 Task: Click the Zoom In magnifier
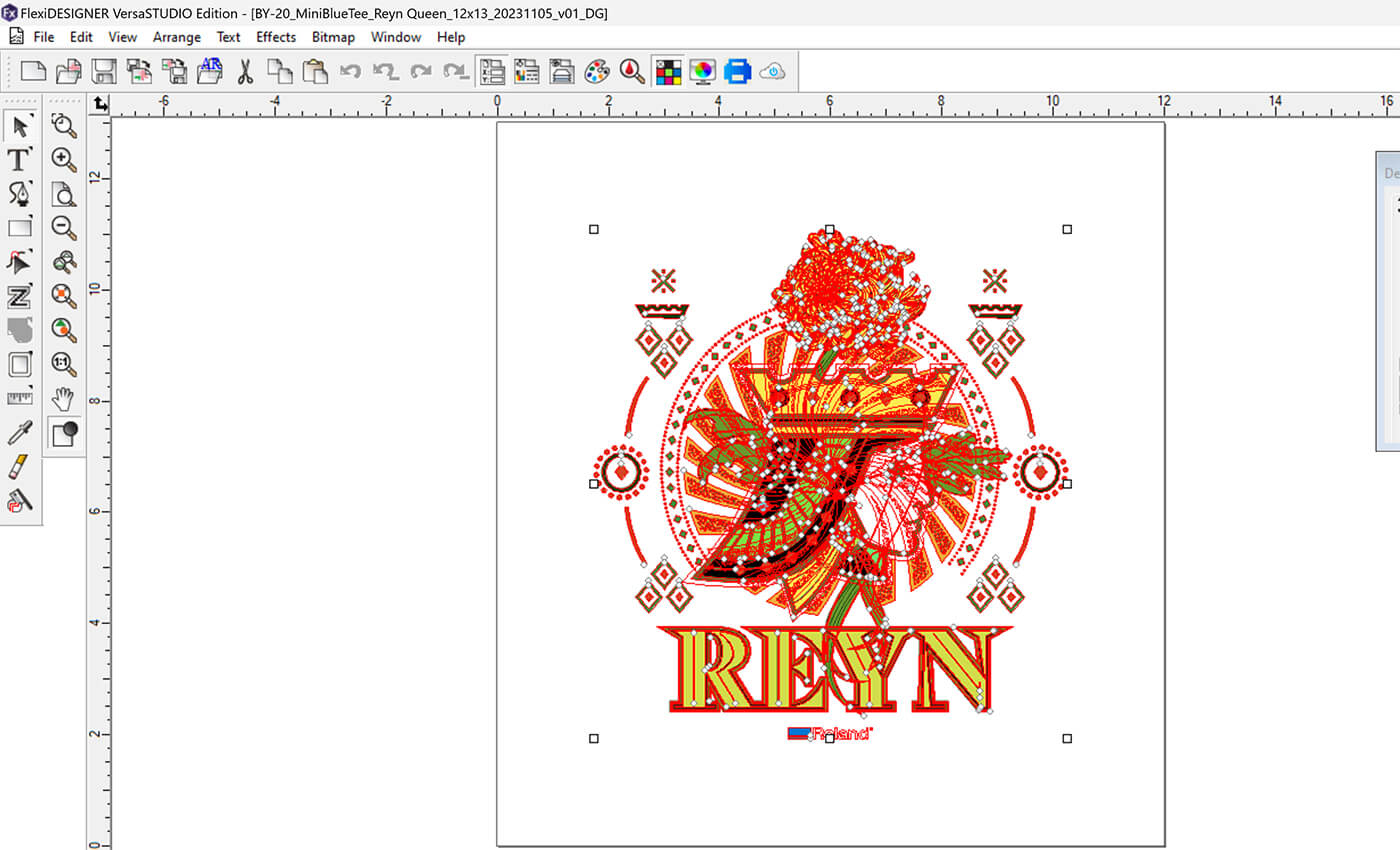pos(64,160)
